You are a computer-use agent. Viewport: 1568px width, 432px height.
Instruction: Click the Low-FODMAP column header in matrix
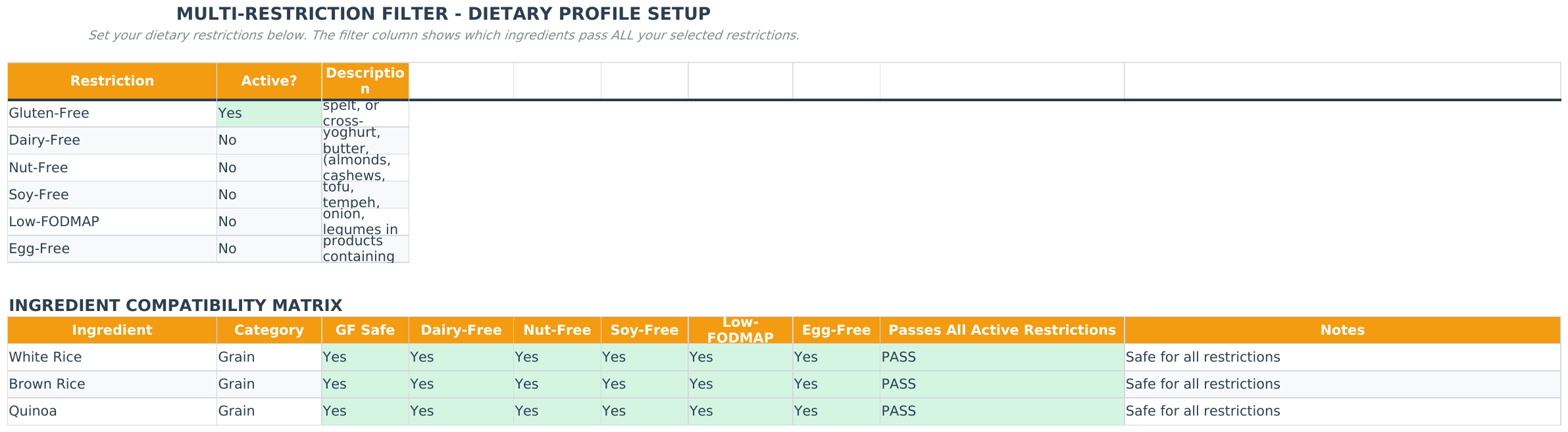(x=741, y=330)
